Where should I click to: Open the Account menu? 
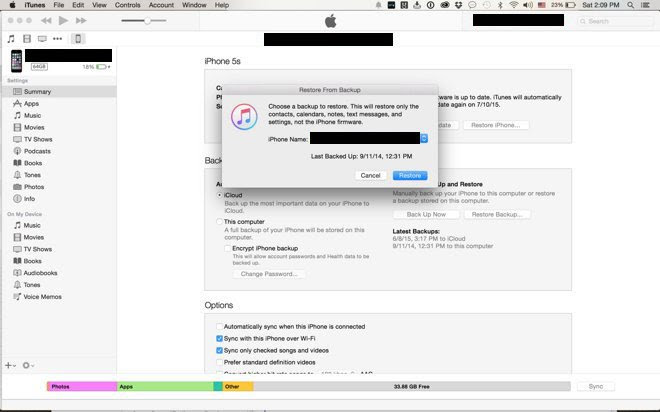coord(161,5)
